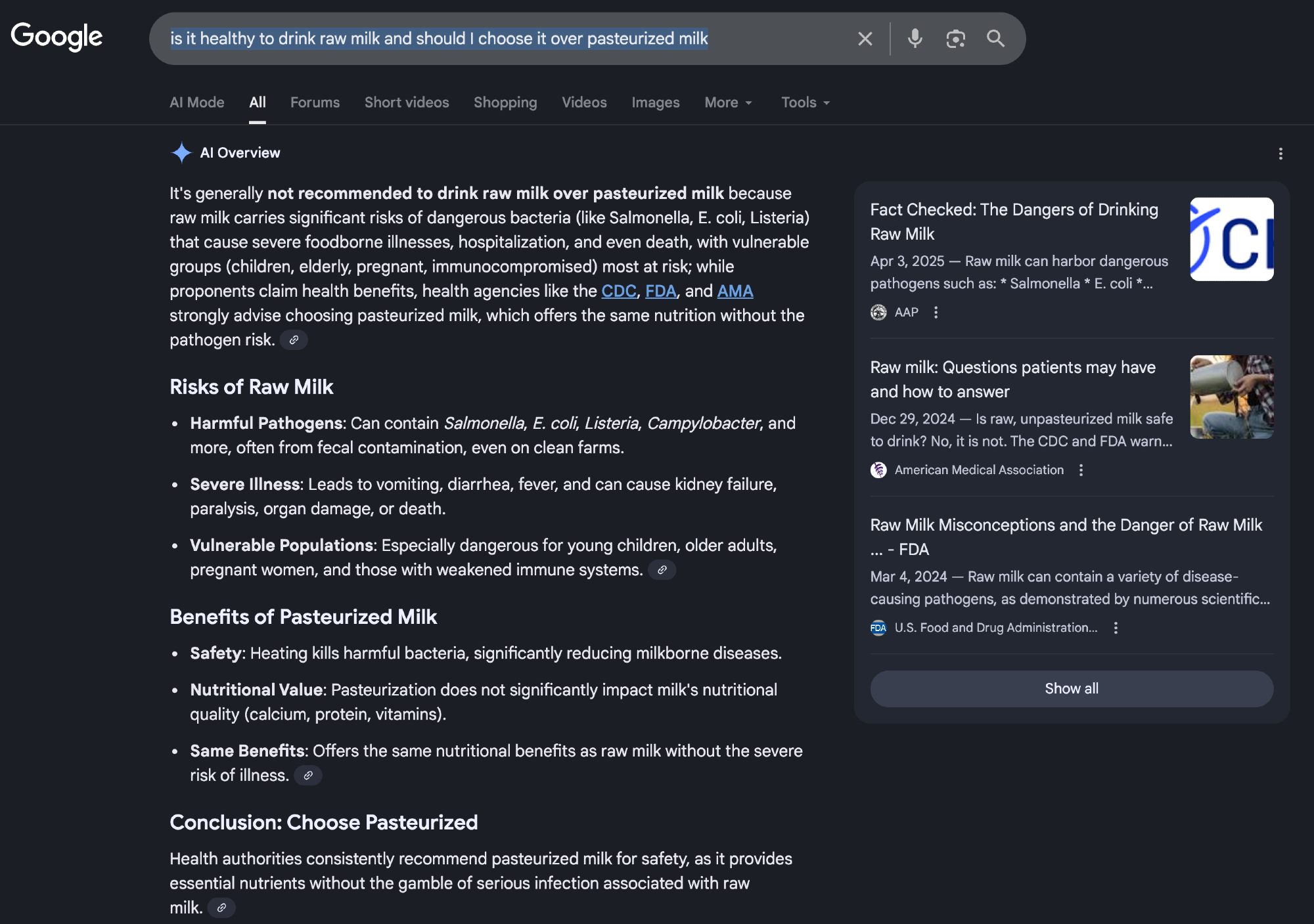
Task: Expand the Tools dropdown
Action: pos(805,102)
